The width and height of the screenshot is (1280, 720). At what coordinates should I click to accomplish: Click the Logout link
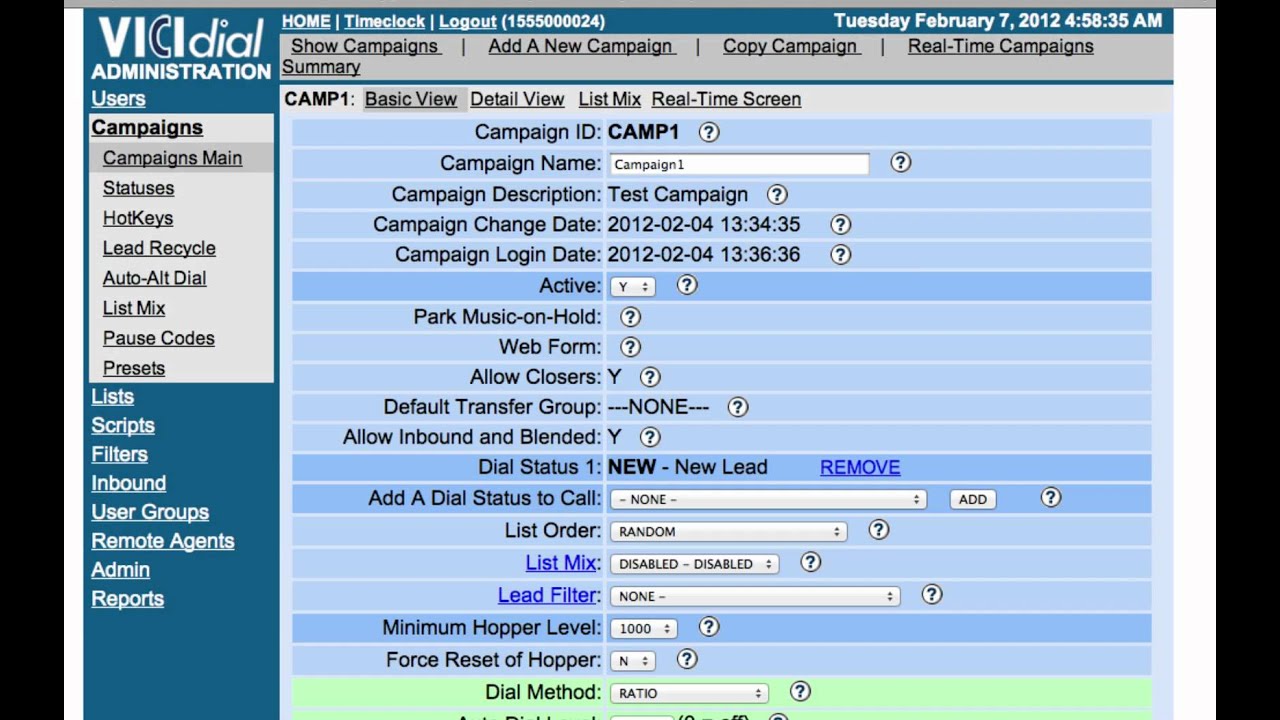tap(468, 20)
